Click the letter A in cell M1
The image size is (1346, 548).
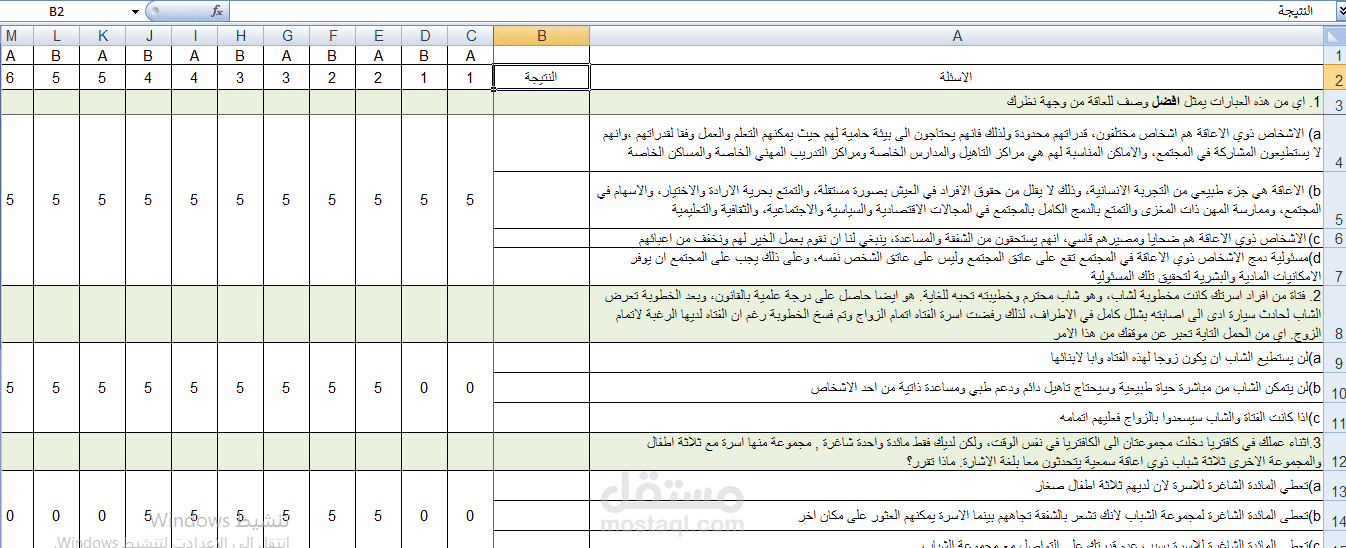[11, 56]
